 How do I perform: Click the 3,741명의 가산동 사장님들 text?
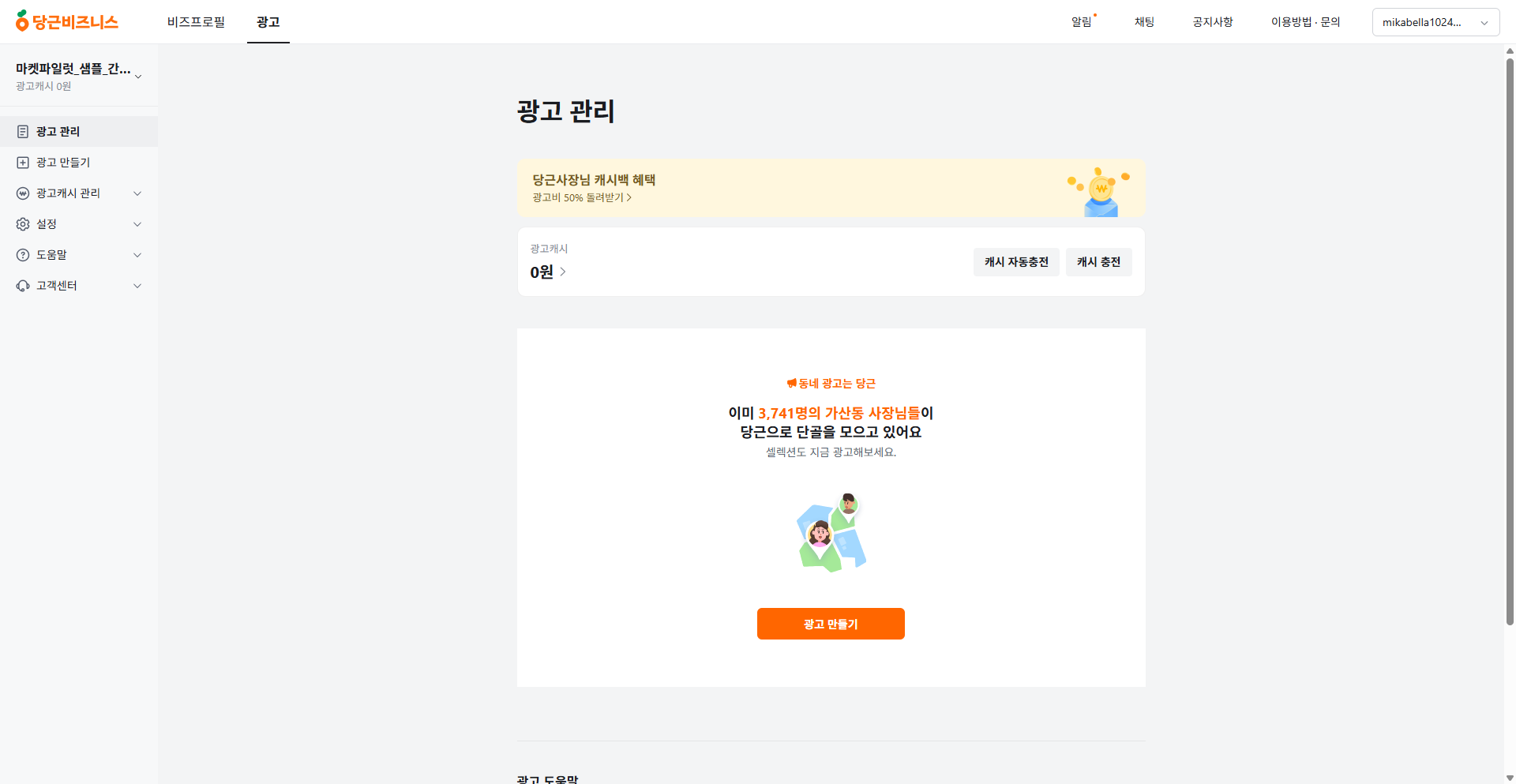pyautogui.click(x=839, y=413)
